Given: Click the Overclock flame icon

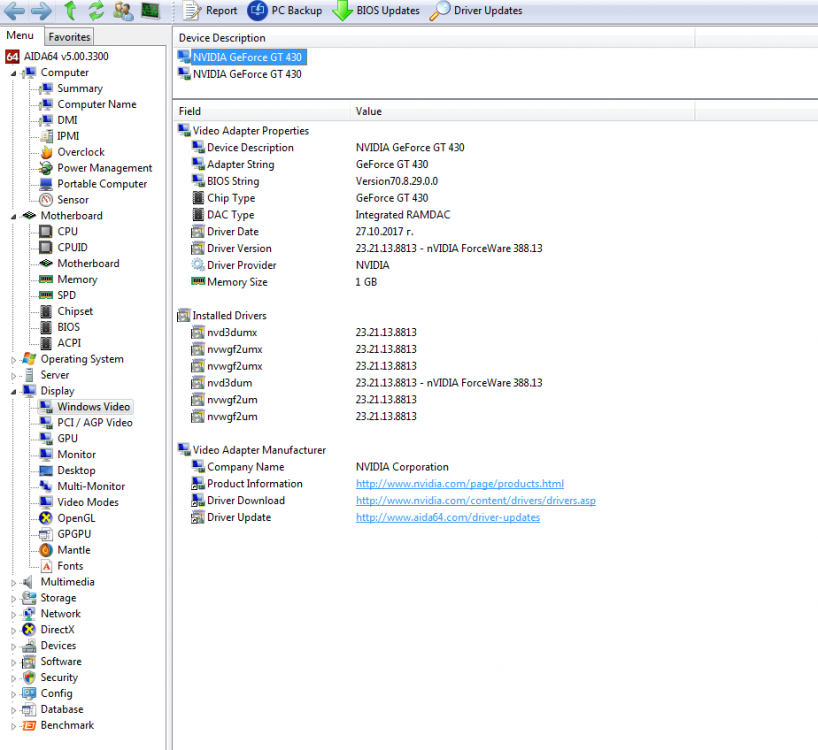Looking at the screenshot, I should click(x=46, y=152).
